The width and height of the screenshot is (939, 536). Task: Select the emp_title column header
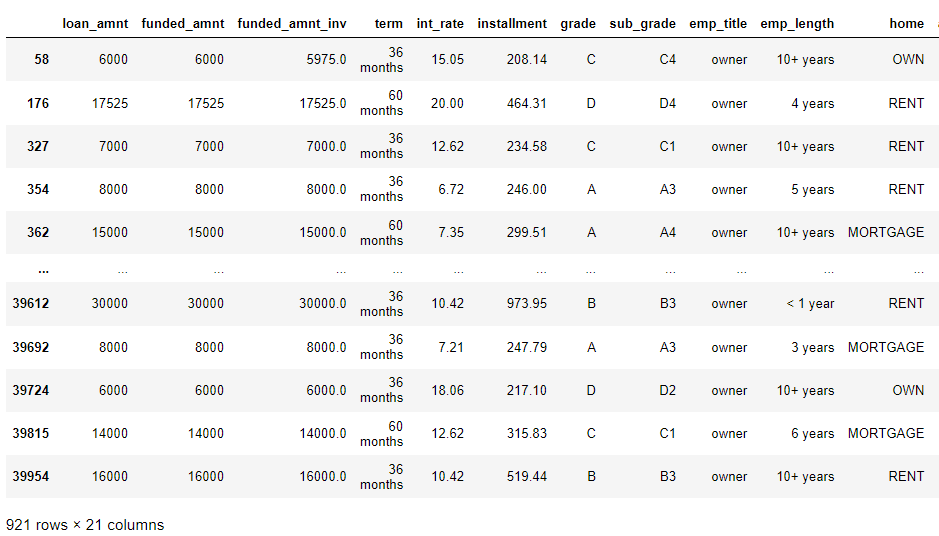[718, 23]
